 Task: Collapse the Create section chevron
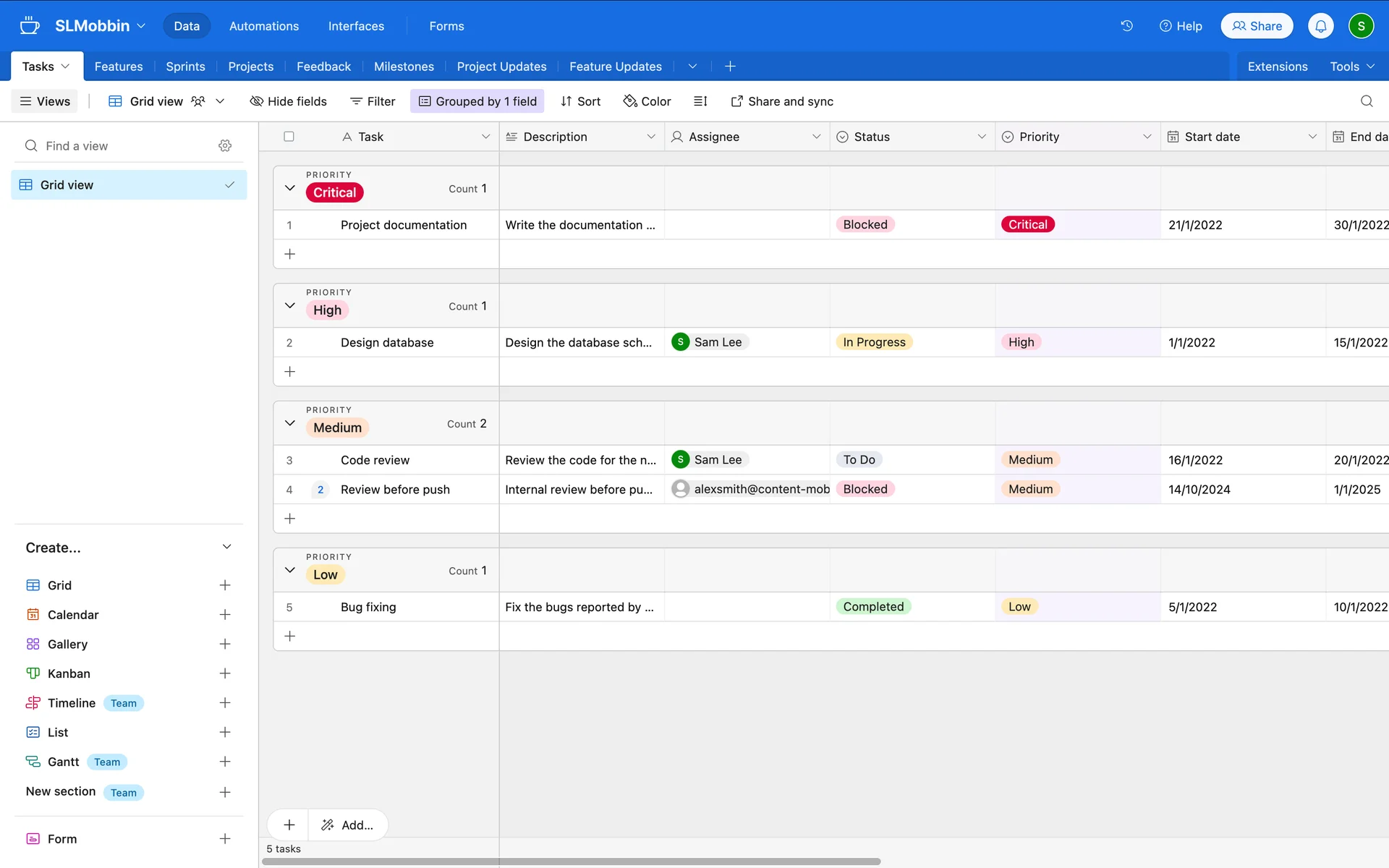coord(226,548)
